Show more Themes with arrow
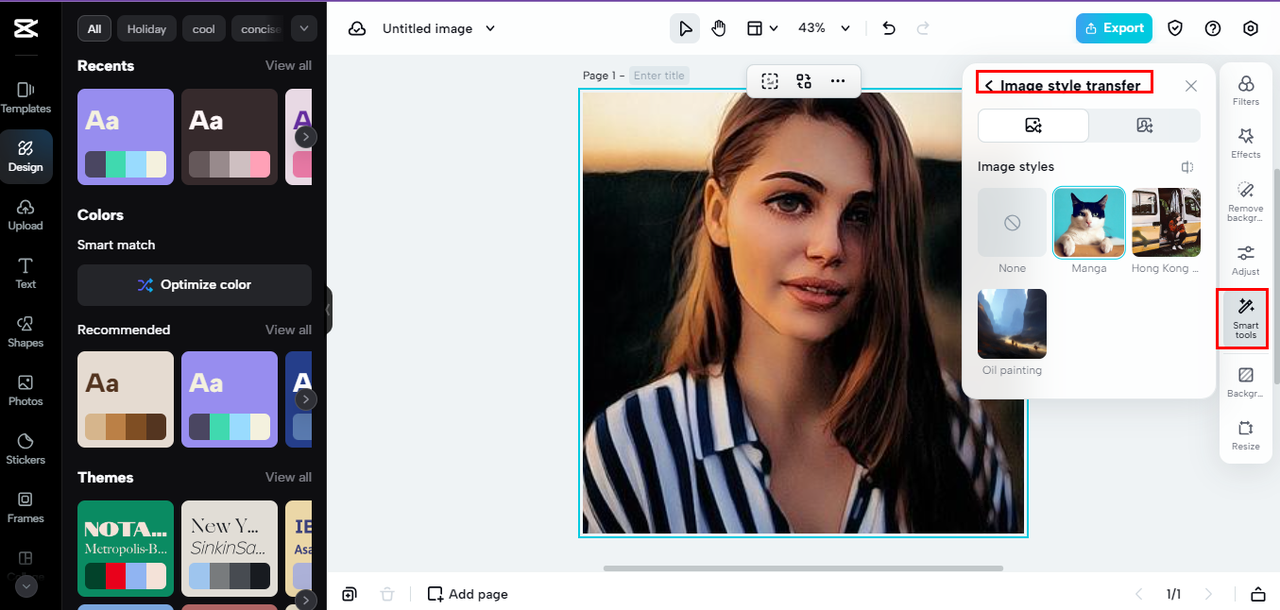 tap(306, 600)
